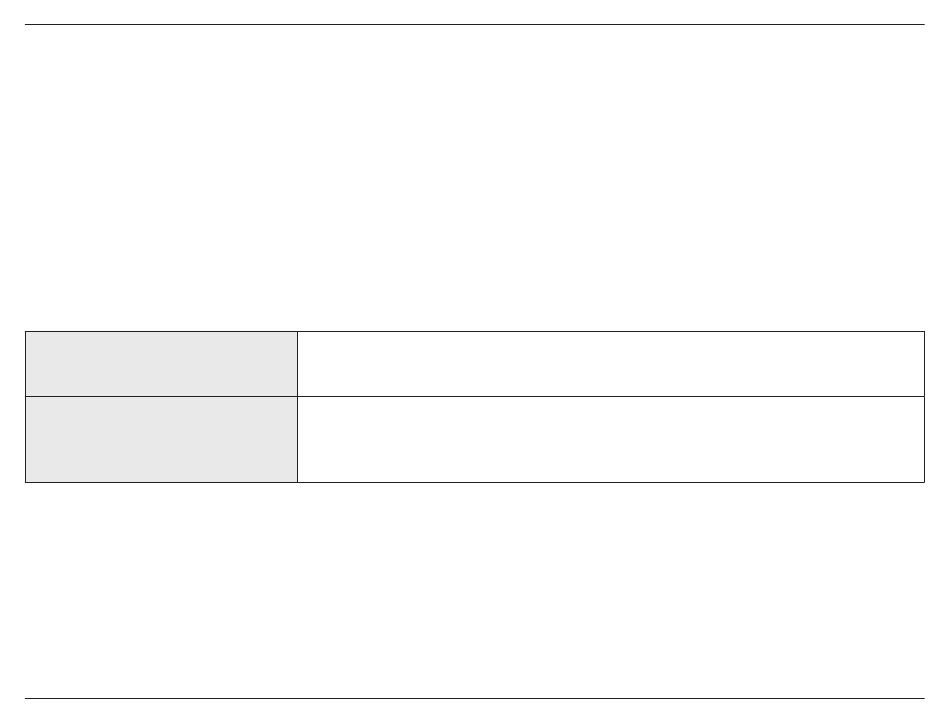Image resolution: width=950 pixels, height=725 pixels.
Task: Click the horizontal rule at page top
Action: [x=474, y=25]
